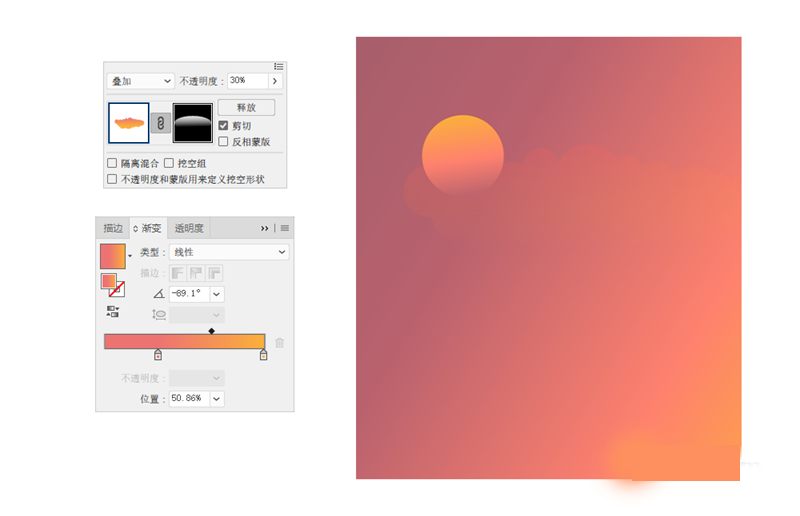Open the transparency panel flyout menu icon

click(x=279, y=67)
